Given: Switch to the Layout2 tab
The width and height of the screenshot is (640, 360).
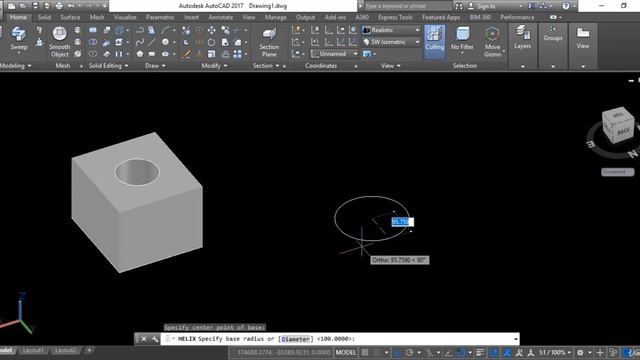Looking at the screenshot, I should tap(65, 350).
